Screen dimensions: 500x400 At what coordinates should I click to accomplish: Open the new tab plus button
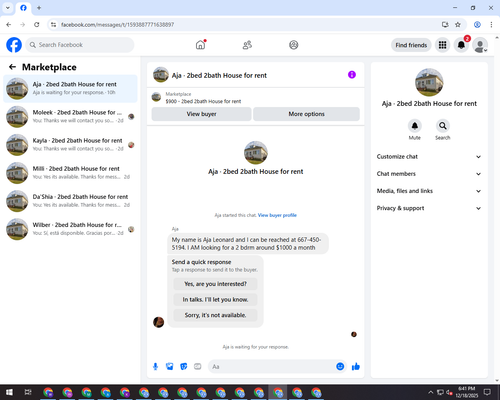[x=39, y=8]
